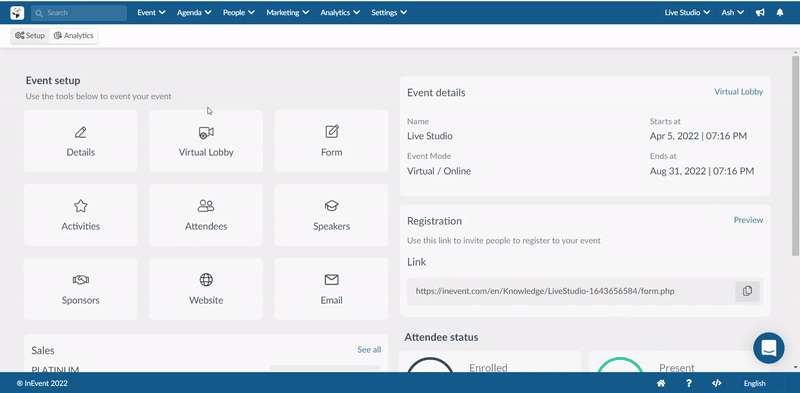The image size is (800, 393).
Task: Open the Virtual Lobby camera tile
Action: pyautogui.click(x=206, y=141)
